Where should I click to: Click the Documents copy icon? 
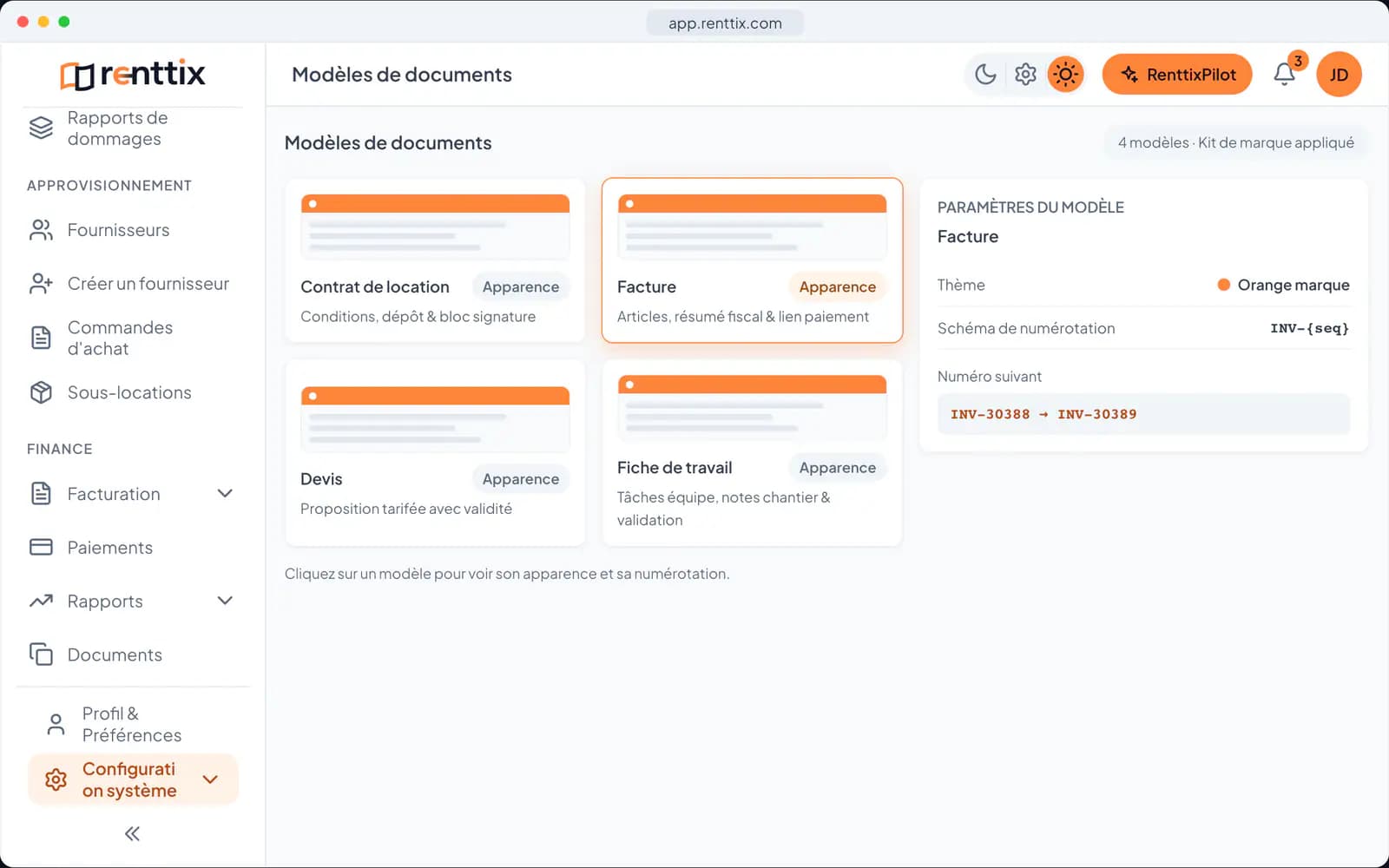point(41,654)
